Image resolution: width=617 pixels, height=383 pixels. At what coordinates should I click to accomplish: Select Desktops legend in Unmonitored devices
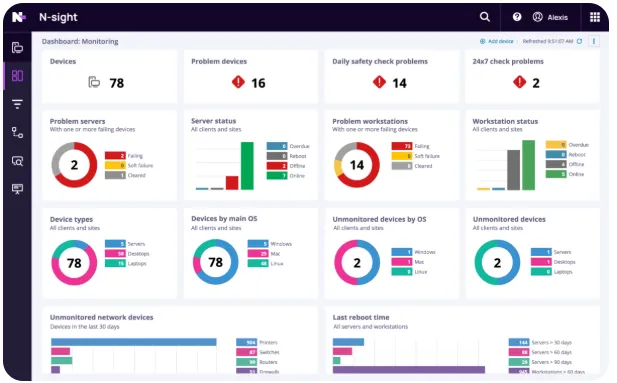pos(553,262)
